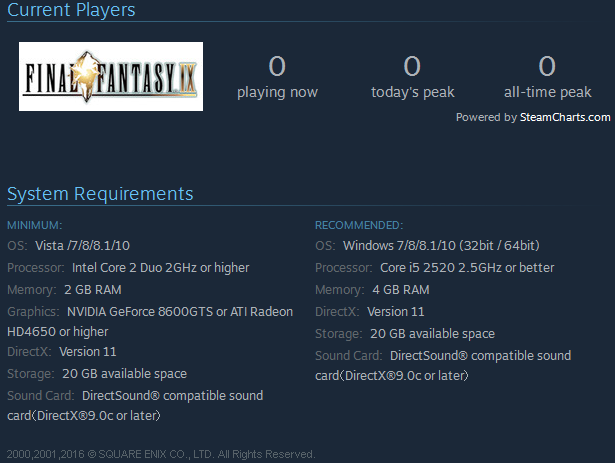The width and height of the screenshot is (615, 463).
Task: Click the recommended 'Processor:' label
Action: tap(344, 268)
